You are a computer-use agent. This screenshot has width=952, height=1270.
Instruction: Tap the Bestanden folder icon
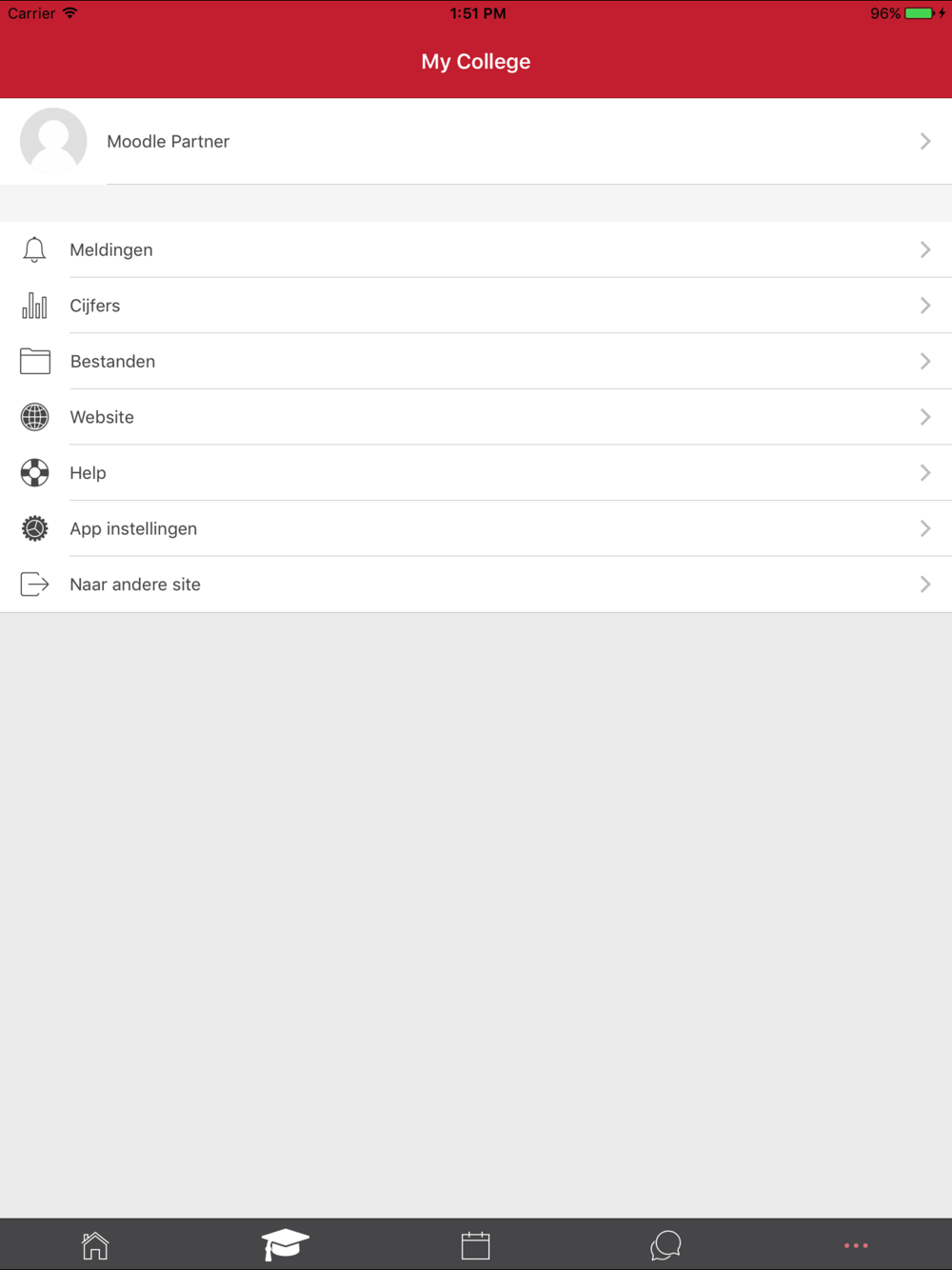pyautogui.click(x=34, y=362)
